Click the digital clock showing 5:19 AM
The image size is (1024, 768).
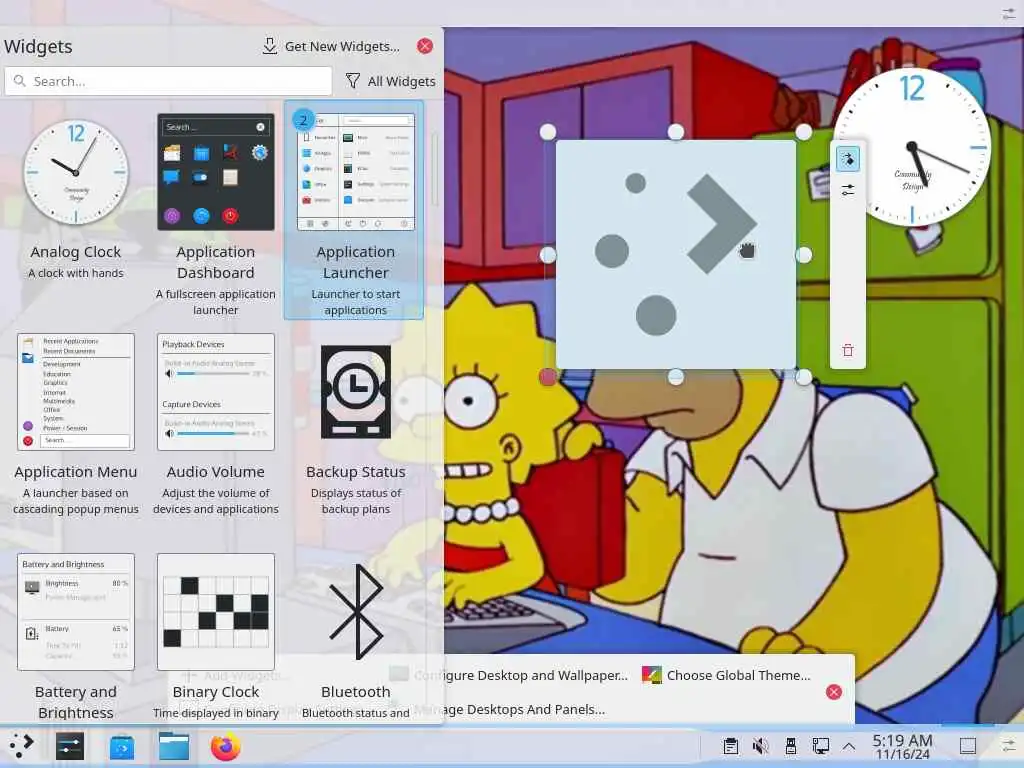tap(903, 746)
